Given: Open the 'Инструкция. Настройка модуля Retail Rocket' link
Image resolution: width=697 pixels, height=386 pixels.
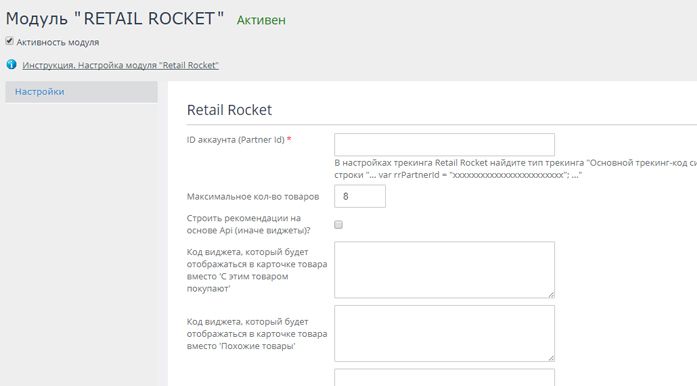Looking at the screenshot, I should [x=120, y=65].
